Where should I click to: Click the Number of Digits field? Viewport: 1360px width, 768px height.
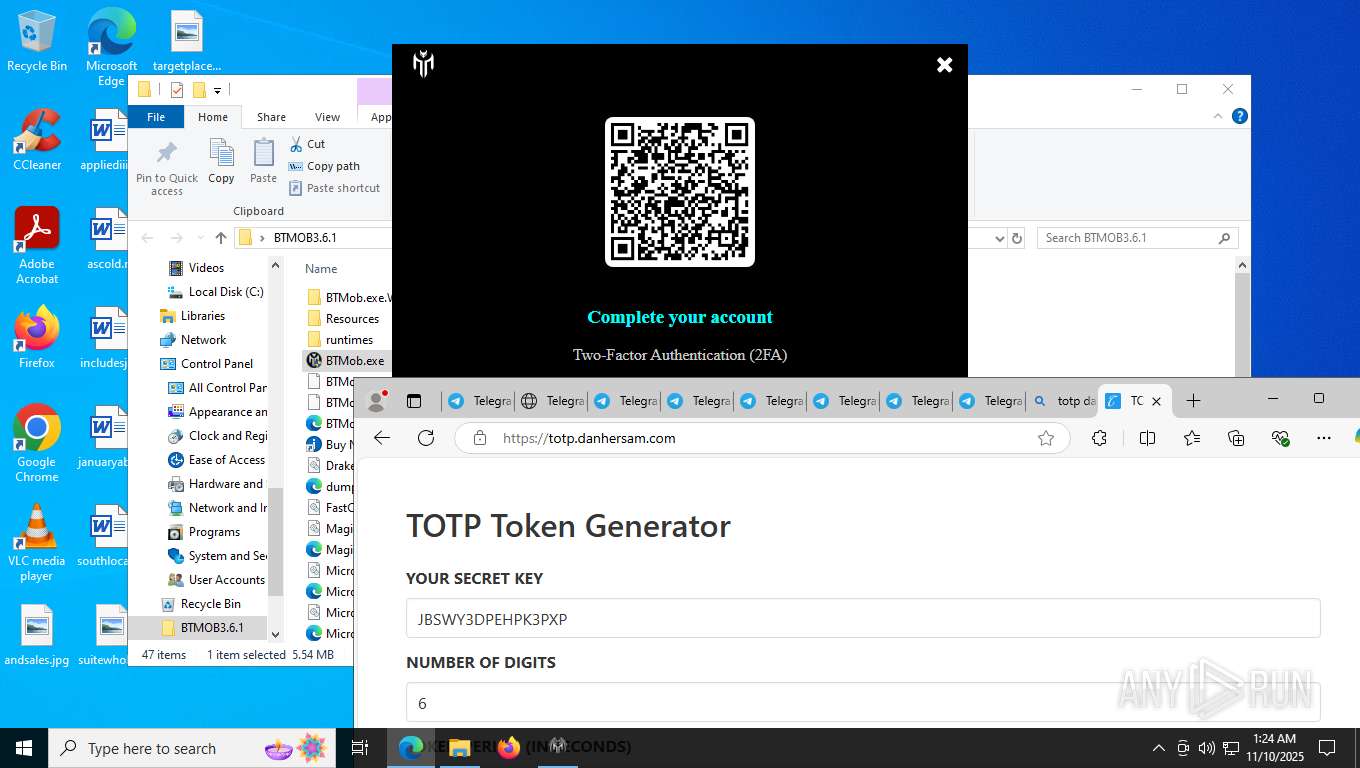click(863, 703)
